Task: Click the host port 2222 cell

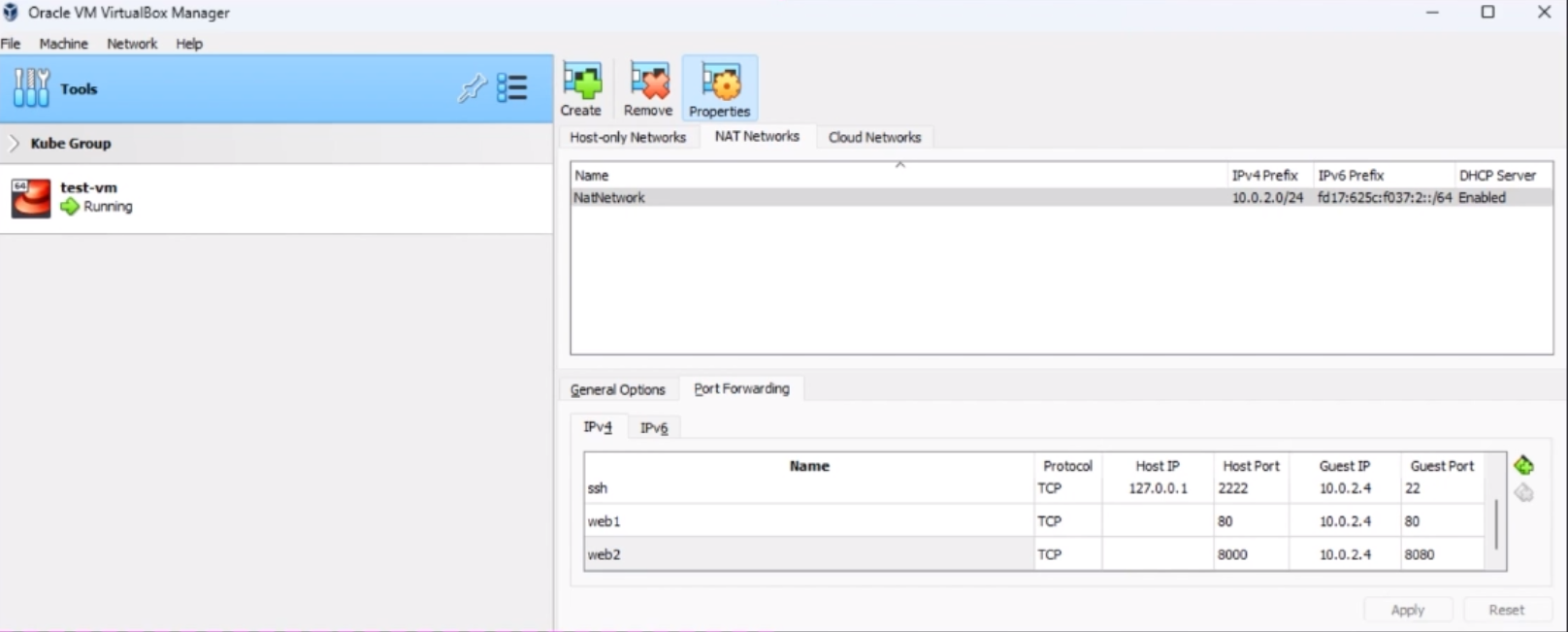Action: (1251, 488)
